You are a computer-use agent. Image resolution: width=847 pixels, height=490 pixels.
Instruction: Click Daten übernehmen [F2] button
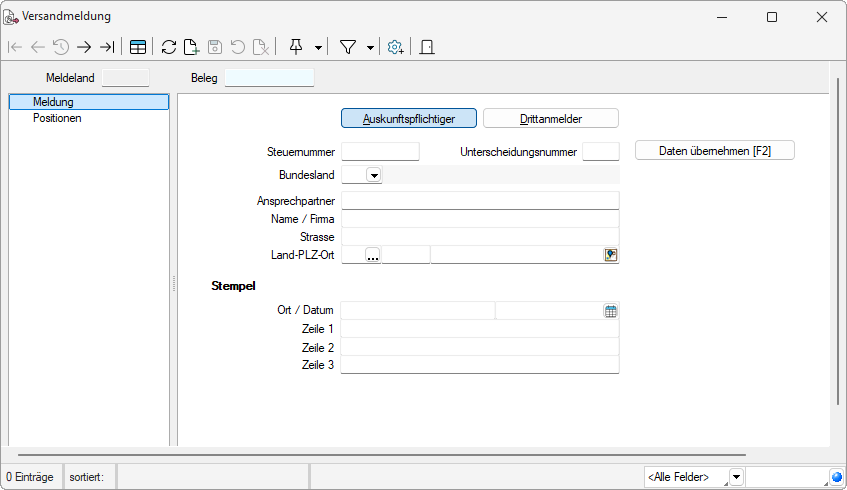tap(714, 151)
